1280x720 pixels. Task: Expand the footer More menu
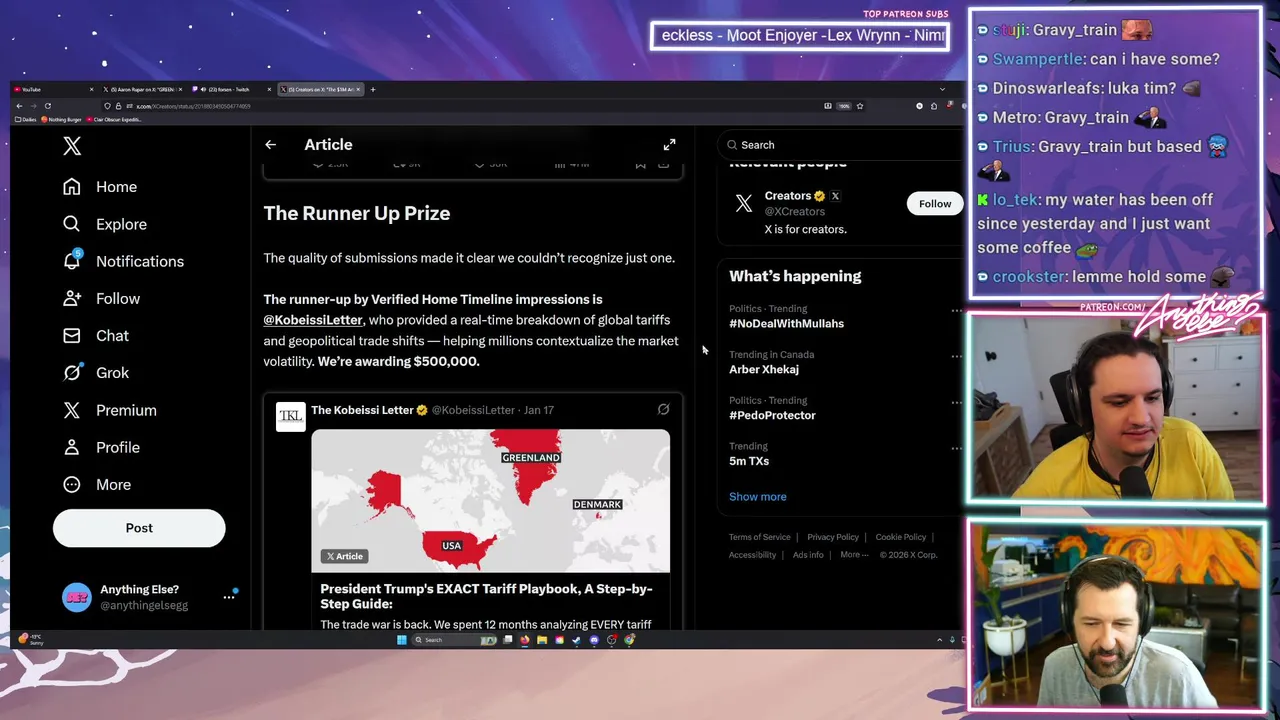854,555
